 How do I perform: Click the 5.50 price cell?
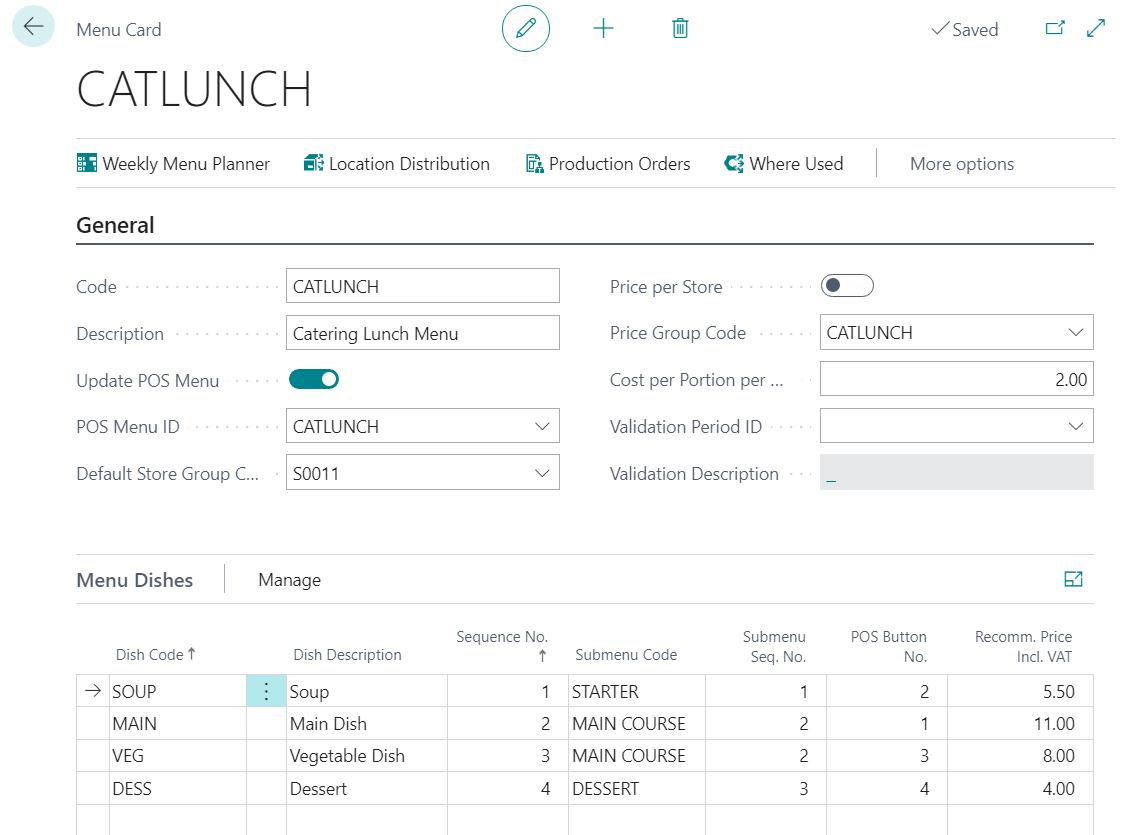point(1020,691)
